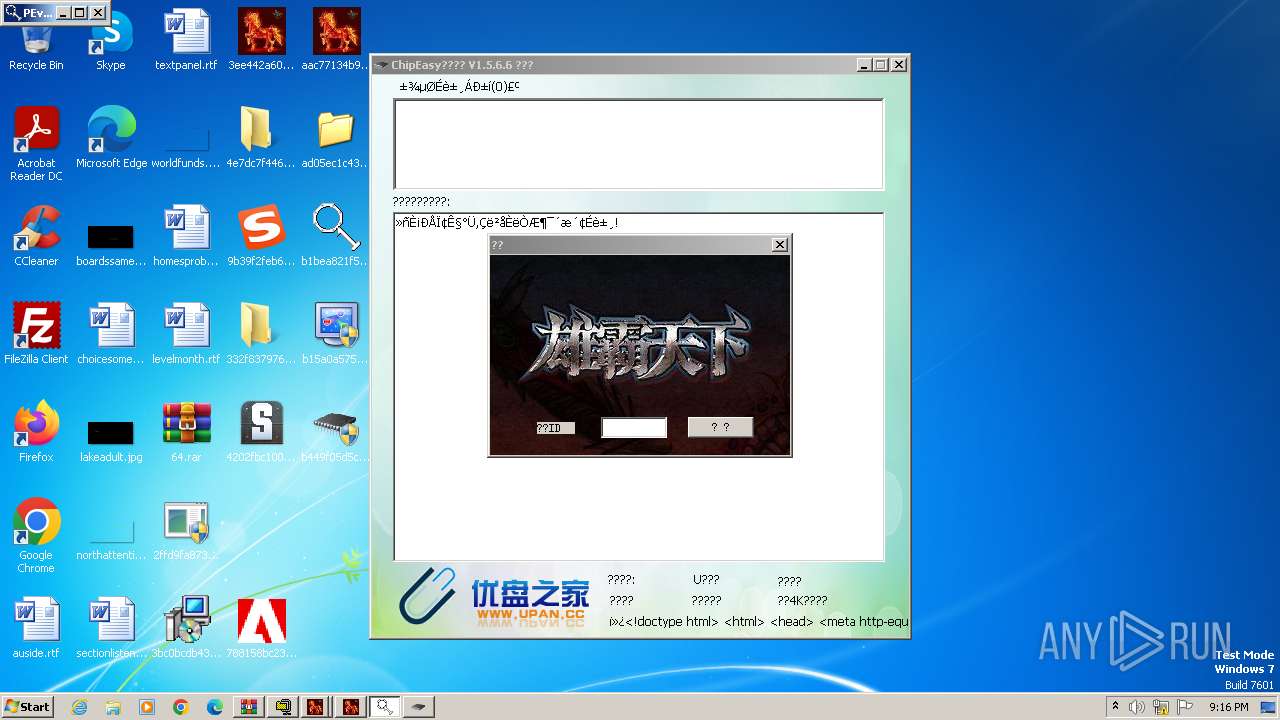Launch Firefox from the desktop

point(36,432)
